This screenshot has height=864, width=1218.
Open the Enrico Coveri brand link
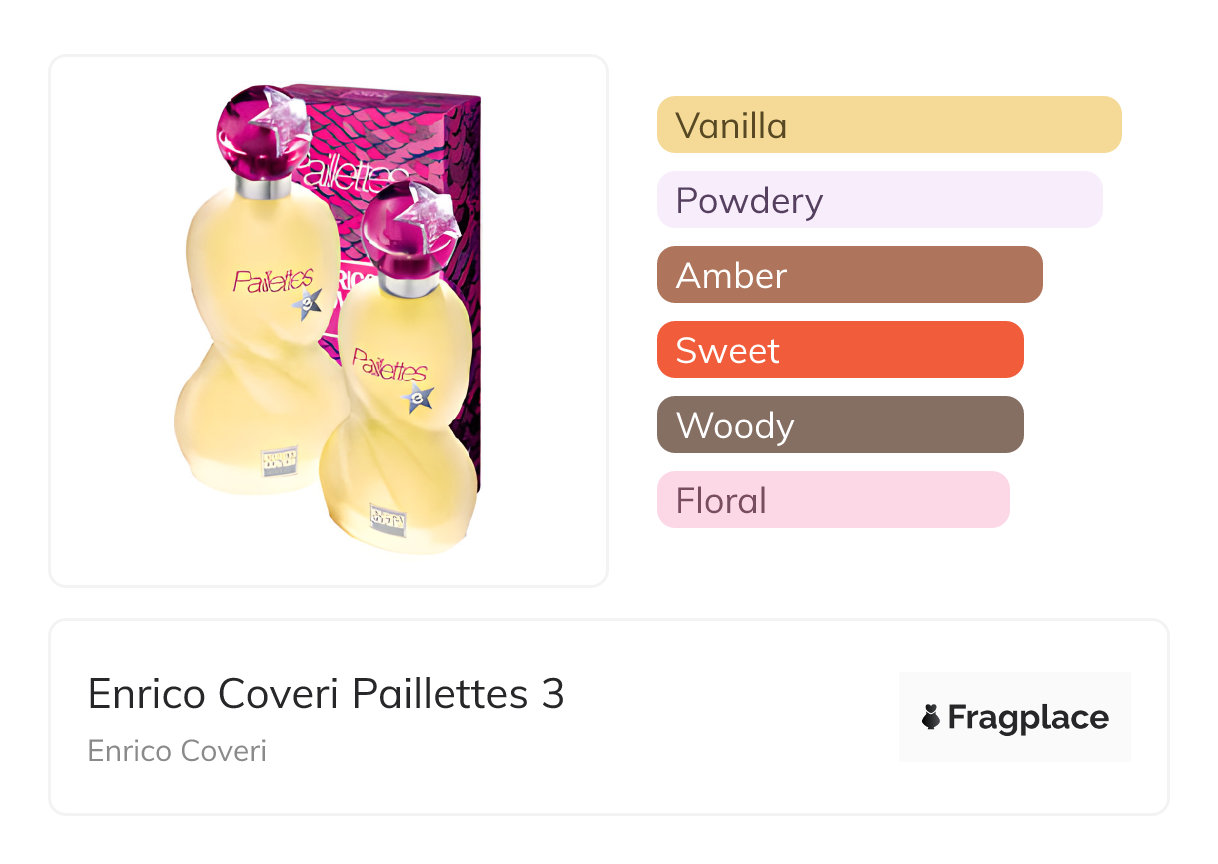click(177, 751)
